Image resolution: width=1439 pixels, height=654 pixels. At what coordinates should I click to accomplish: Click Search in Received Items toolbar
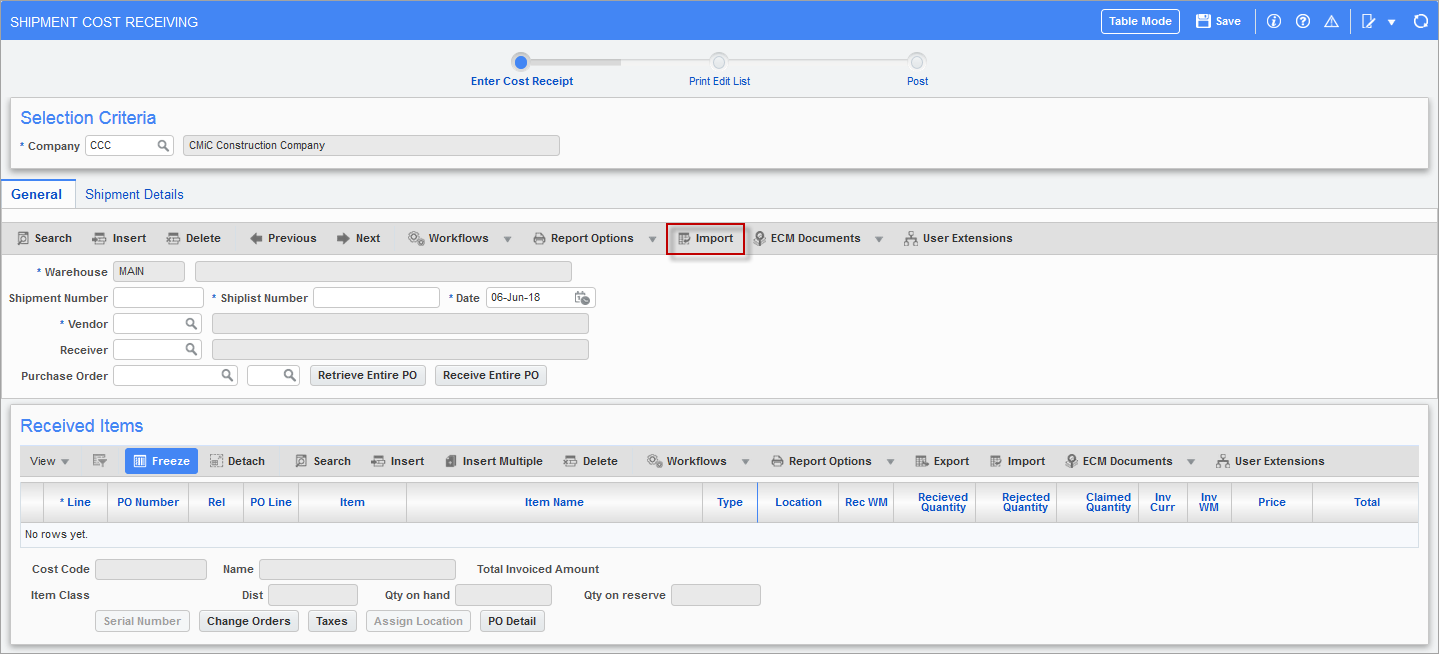[322, 461]
